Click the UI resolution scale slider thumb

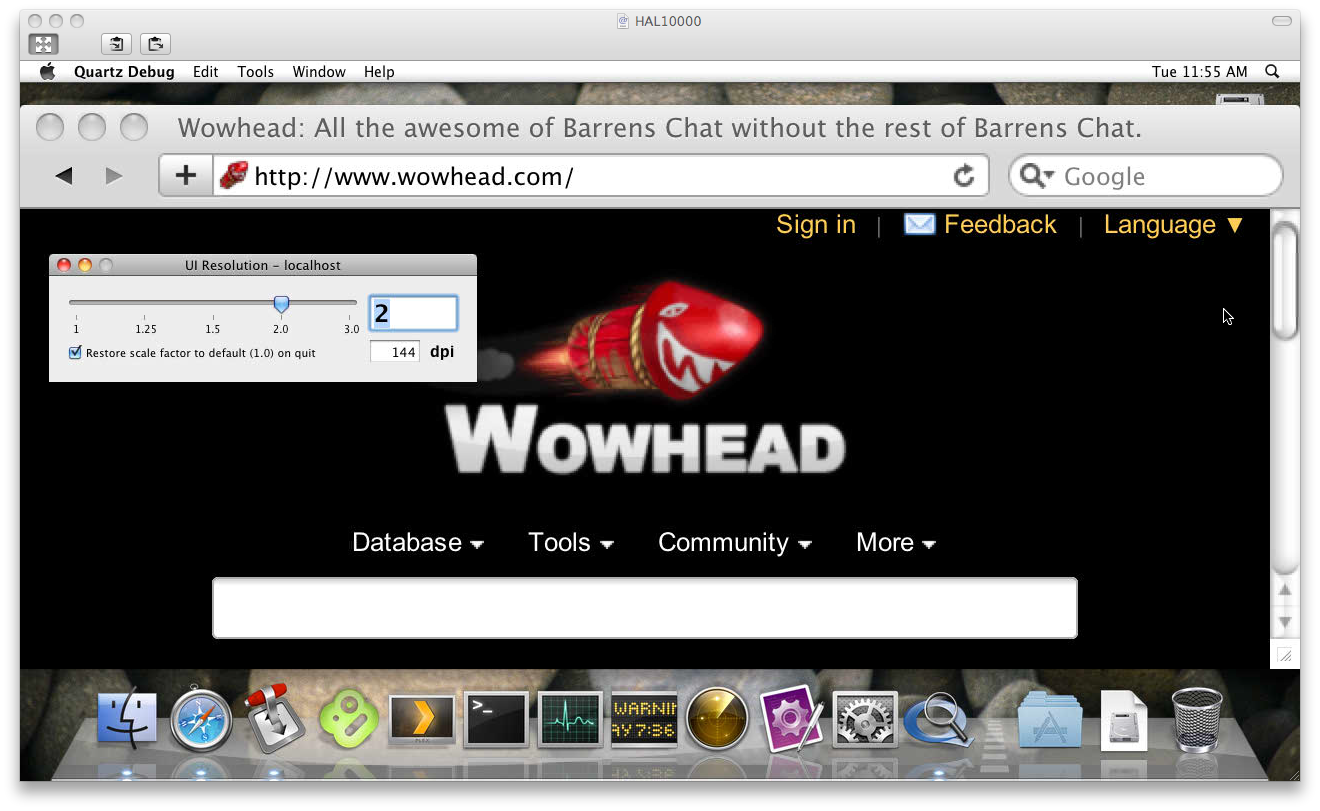(x=281, y=303)
